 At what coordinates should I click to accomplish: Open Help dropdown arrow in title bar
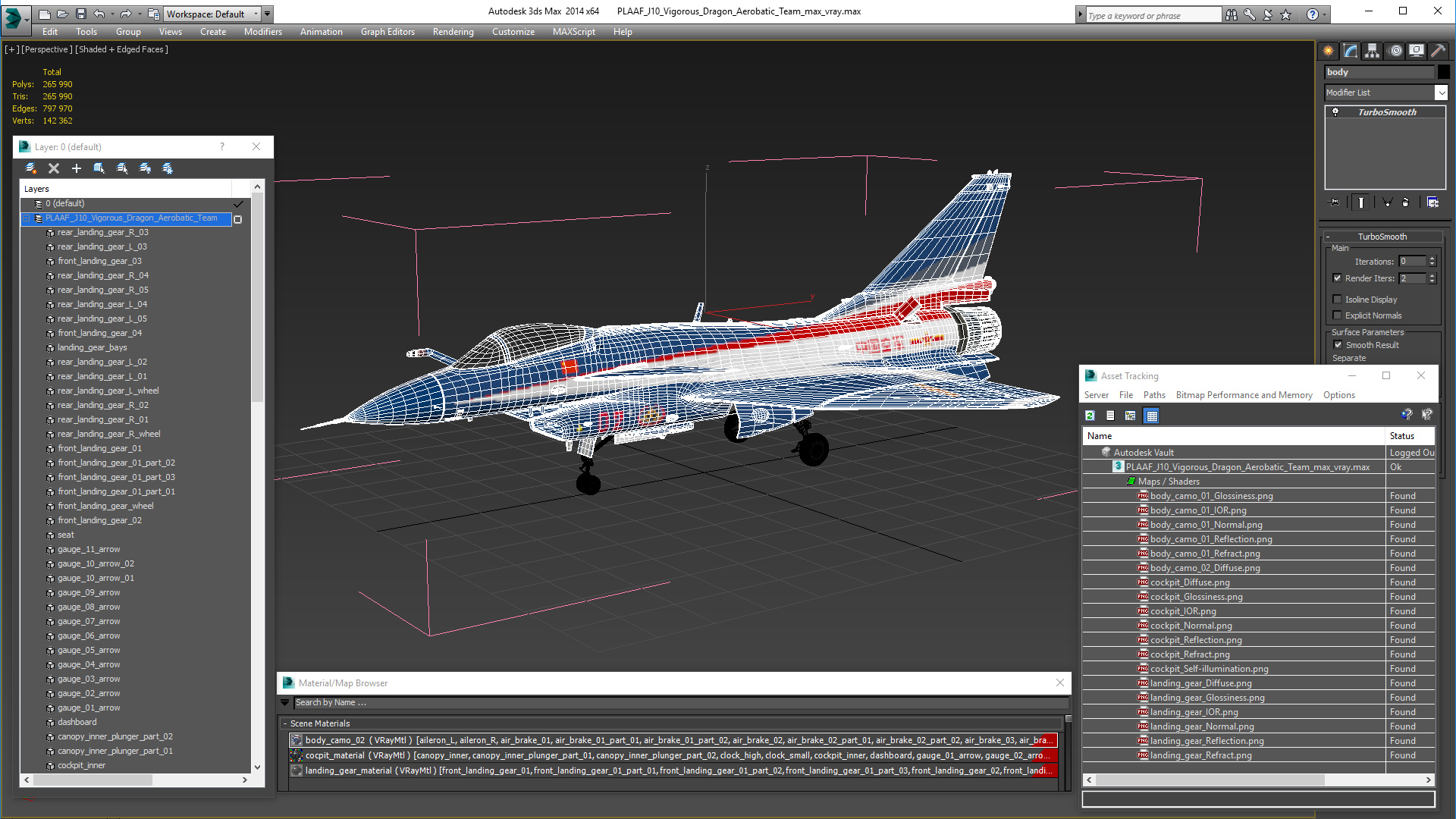click(x=1325, y=14)
